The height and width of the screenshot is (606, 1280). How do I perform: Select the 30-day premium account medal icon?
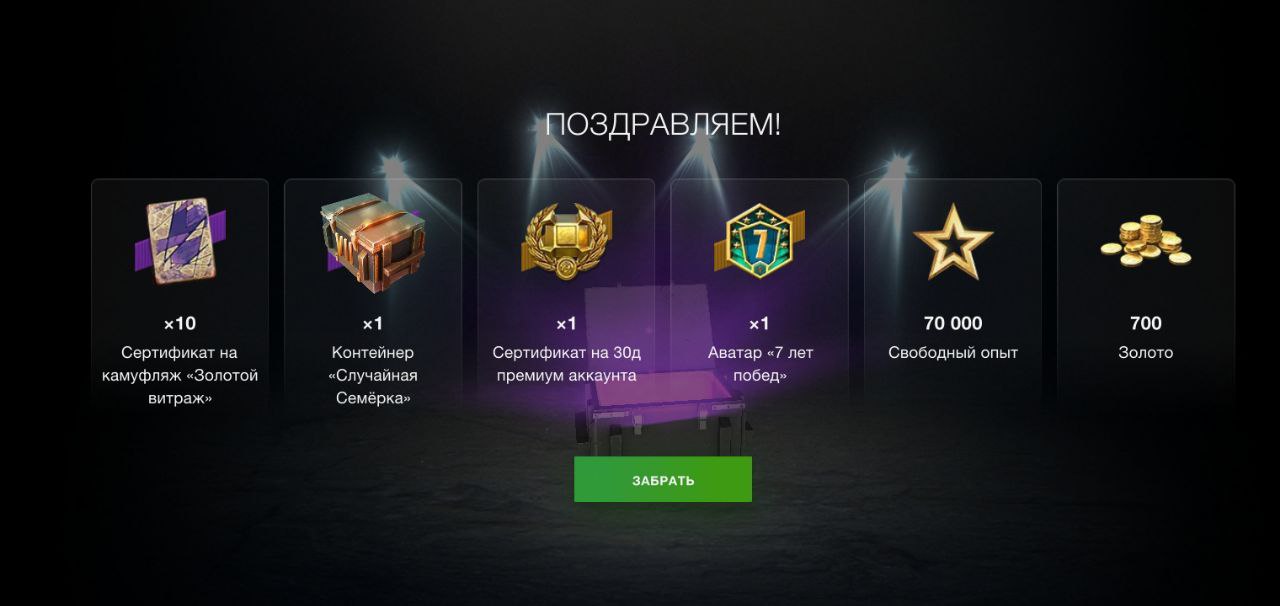pyautogui.click(x=566, y=240)
